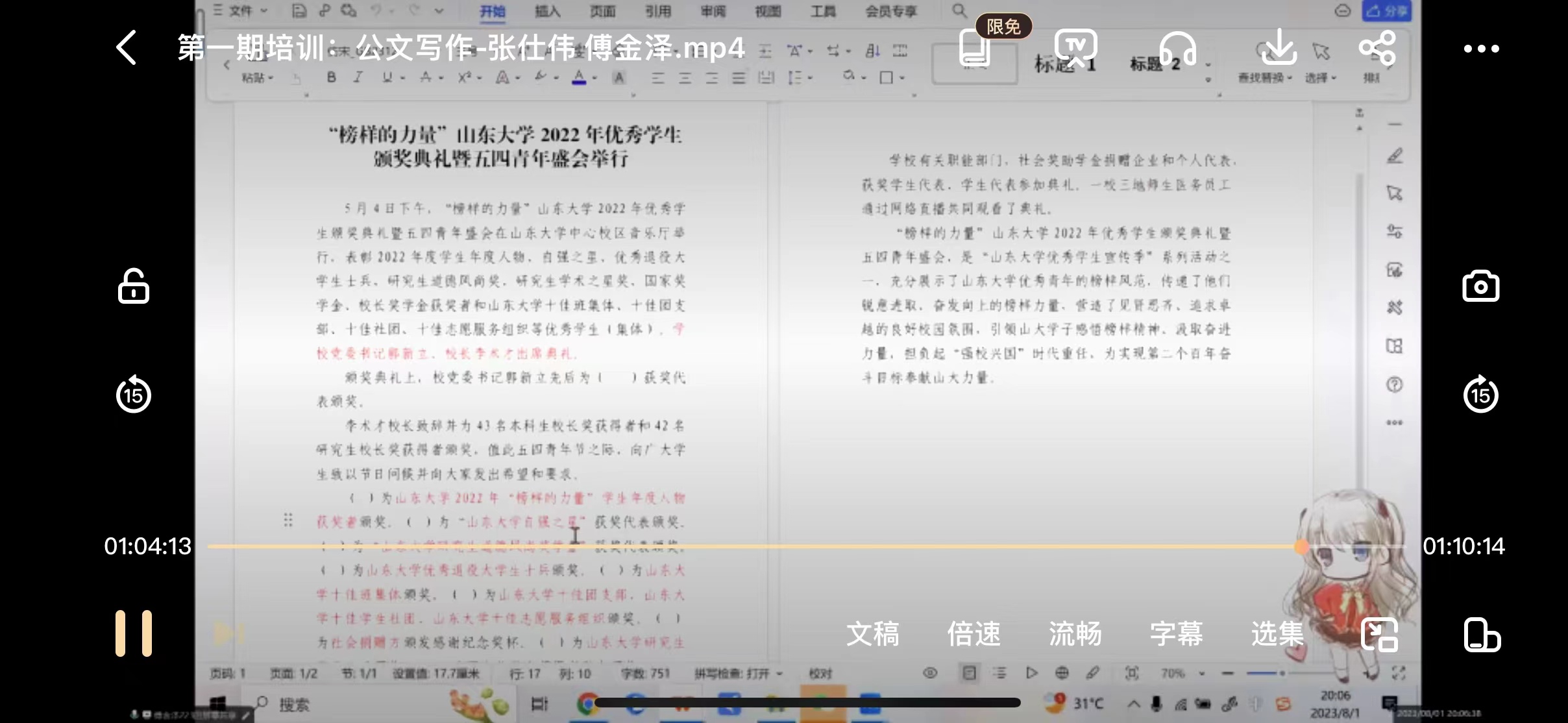Lock the player screen controls
Viewport: 1568px width, 723px height.
[x=134, y=286]
